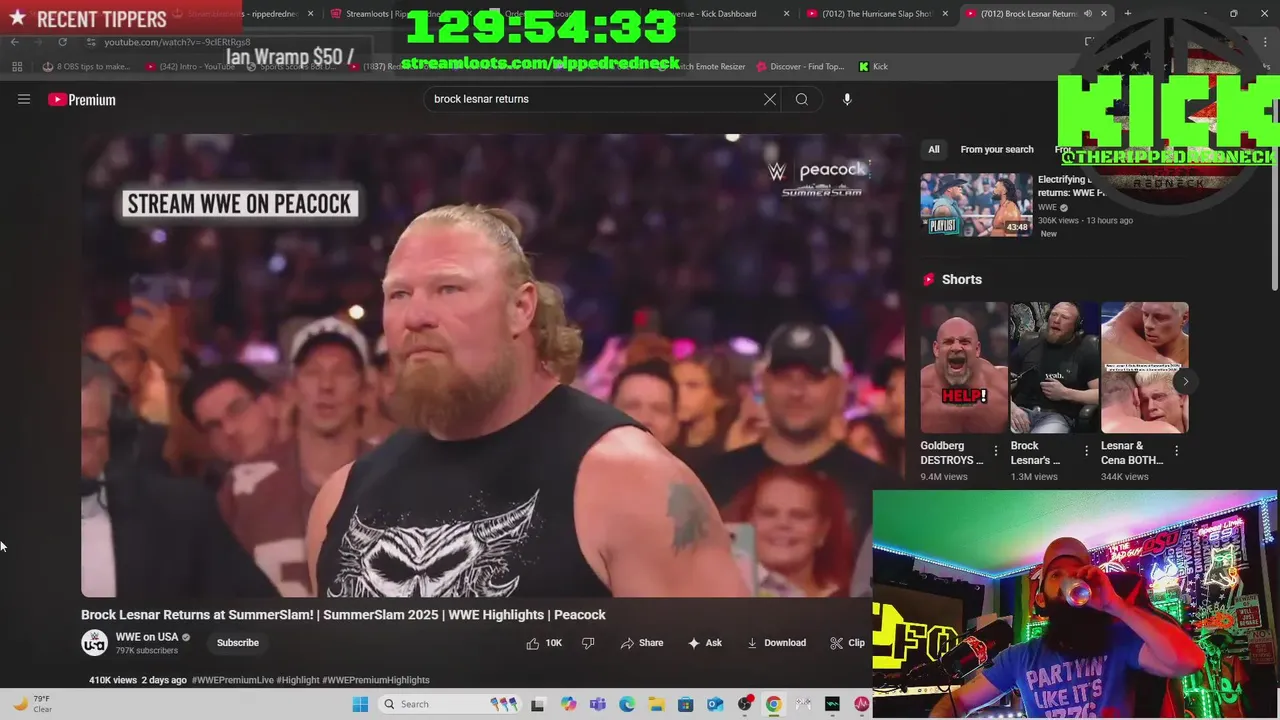Open the Windows Start menu
Screen dimensions: 1280x720
[360, 705]
